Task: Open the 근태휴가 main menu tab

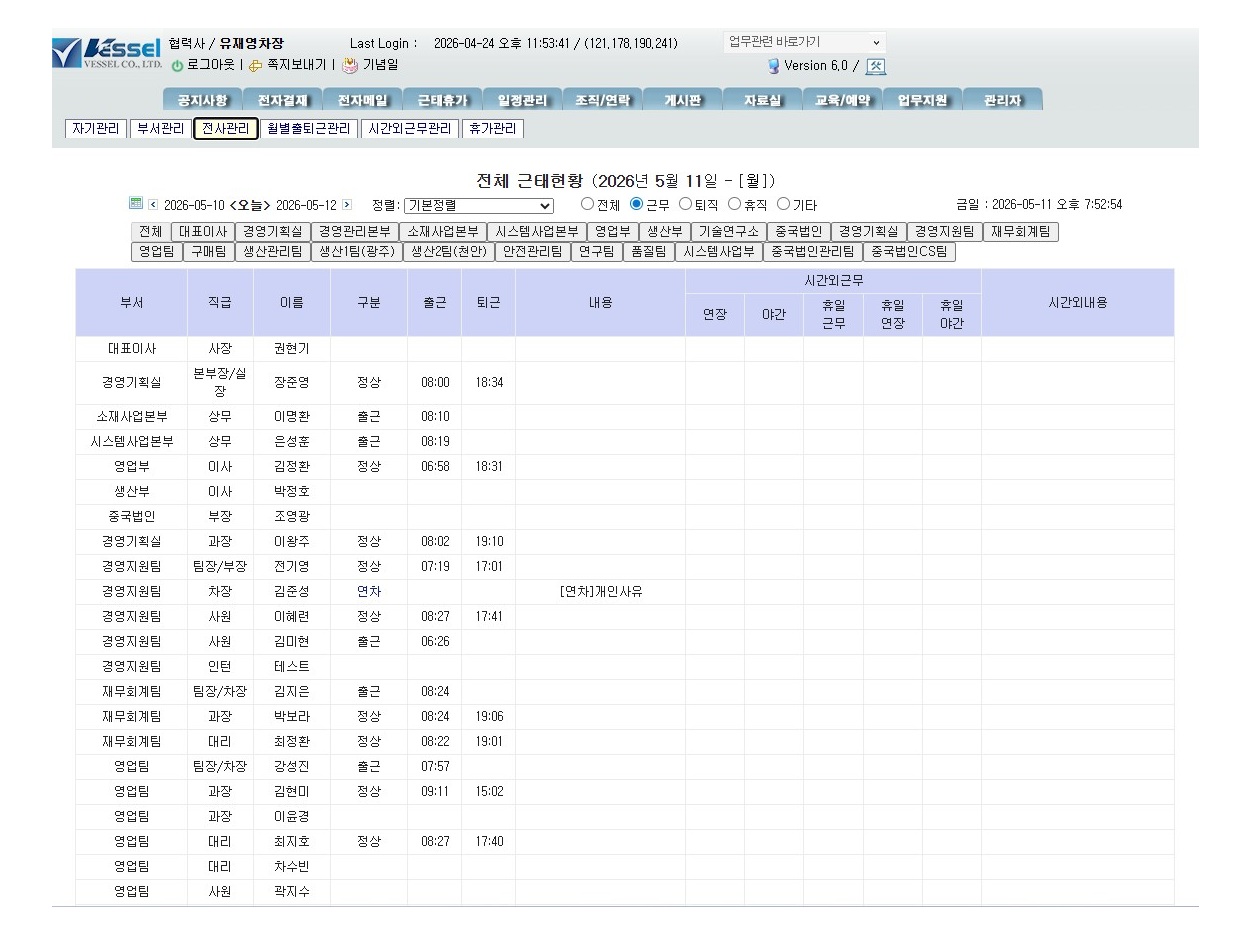Action: [442, 100]
